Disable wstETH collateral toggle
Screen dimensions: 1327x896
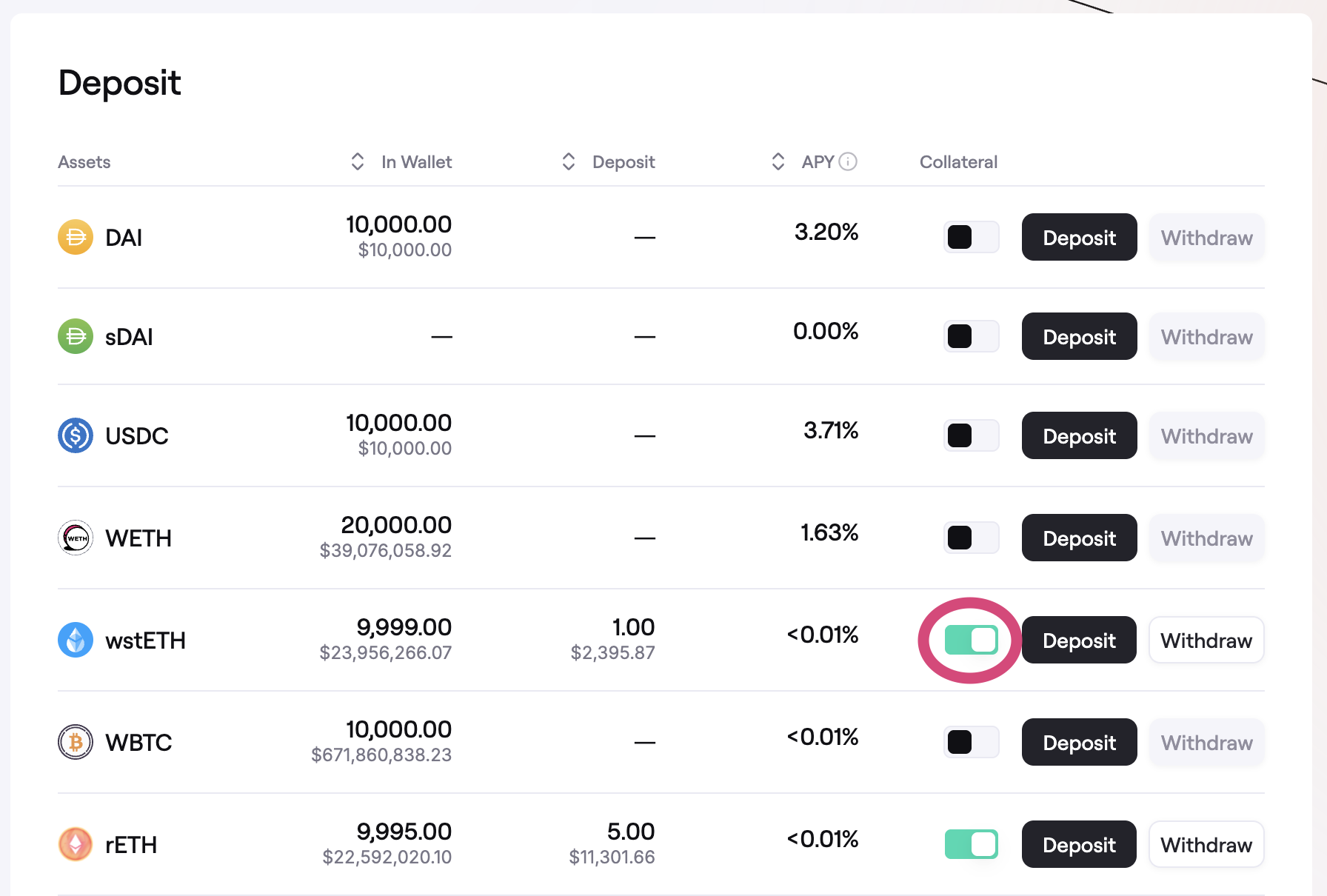coord(971,641)
